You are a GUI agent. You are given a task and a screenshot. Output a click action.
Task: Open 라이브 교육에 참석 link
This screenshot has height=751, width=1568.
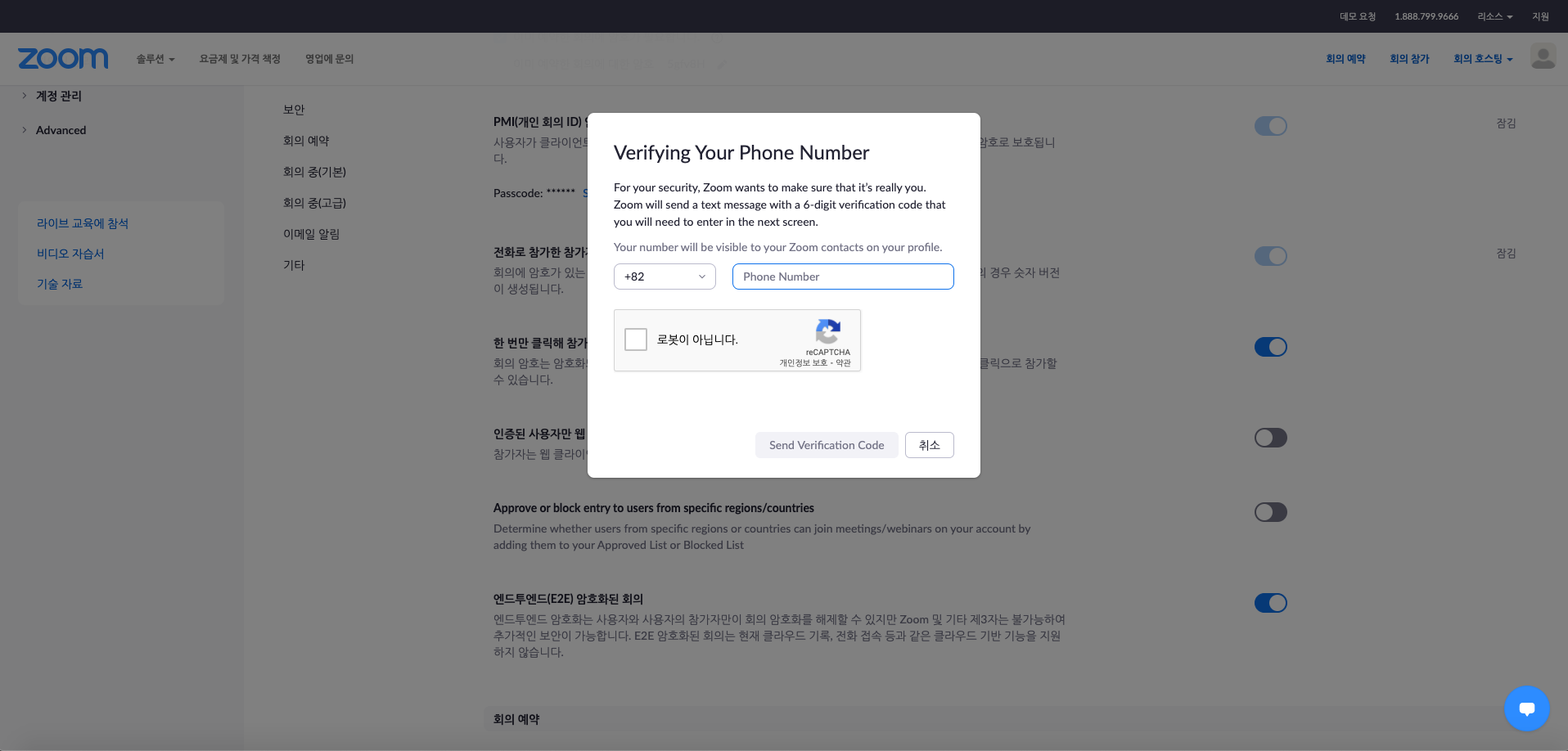click(x=83, y=223)
